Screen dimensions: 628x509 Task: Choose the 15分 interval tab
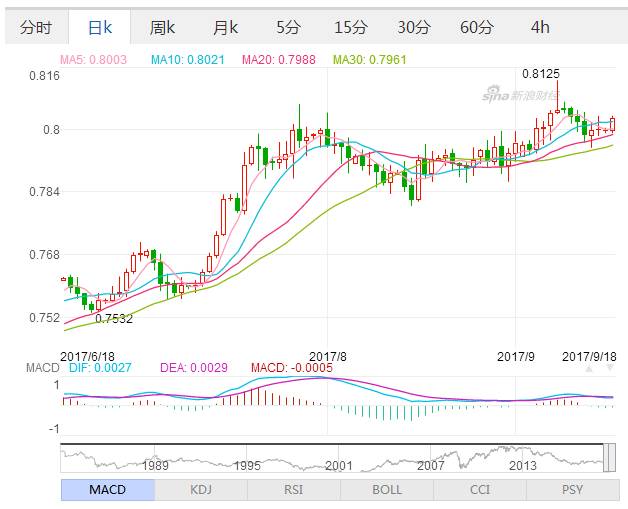(351, 27)
